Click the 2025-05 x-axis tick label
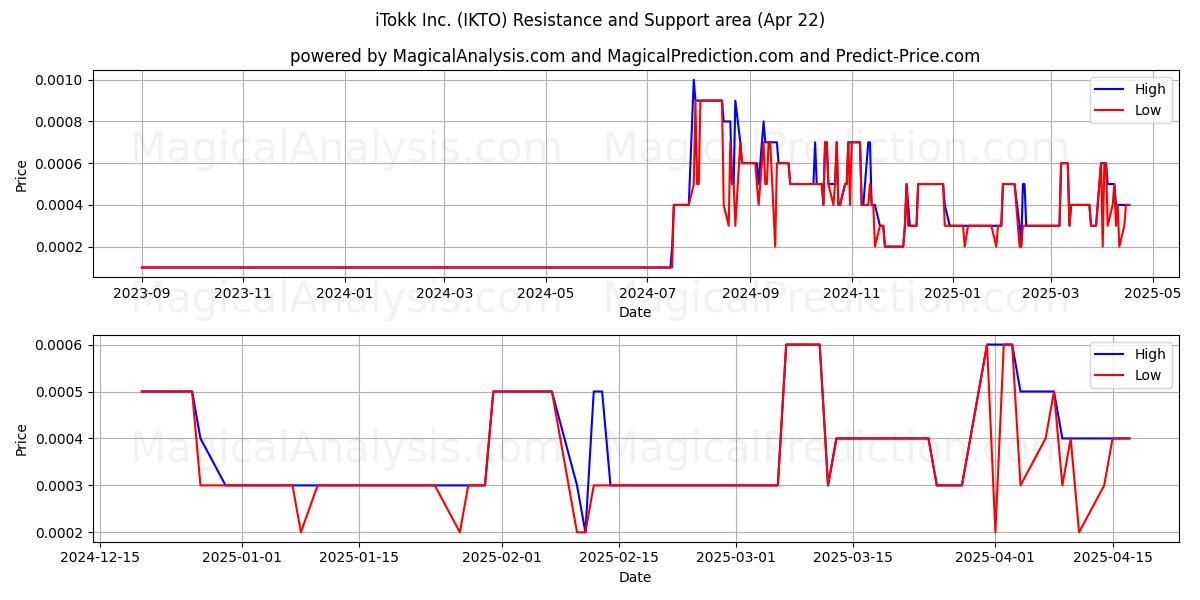The width and height of the screenshot is (1200, 600). pyautogui.click(x=1153, y=293)
